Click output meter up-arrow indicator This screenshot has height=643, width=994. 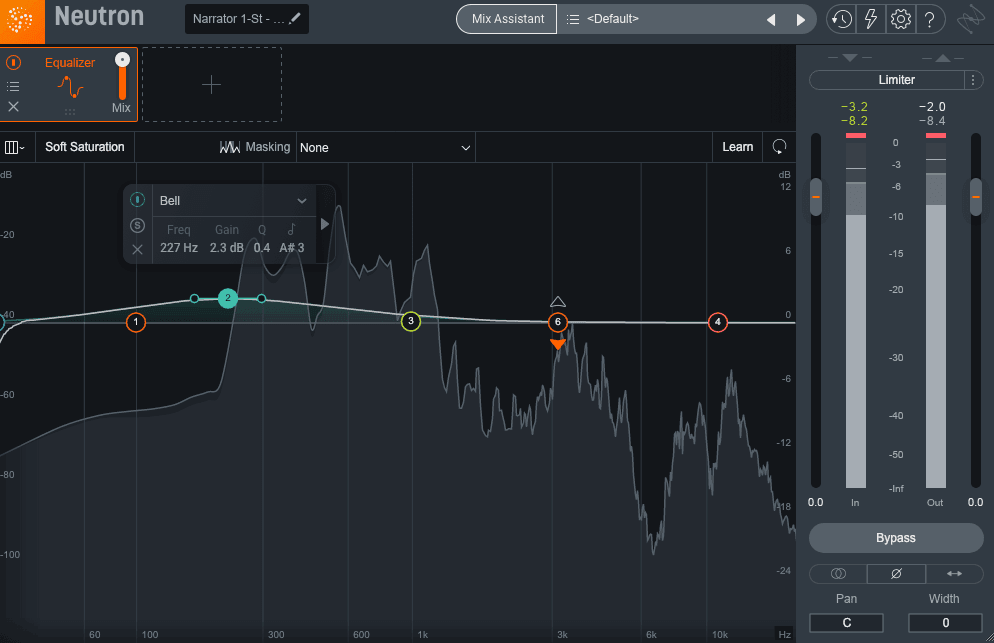[x=943, y=58]
